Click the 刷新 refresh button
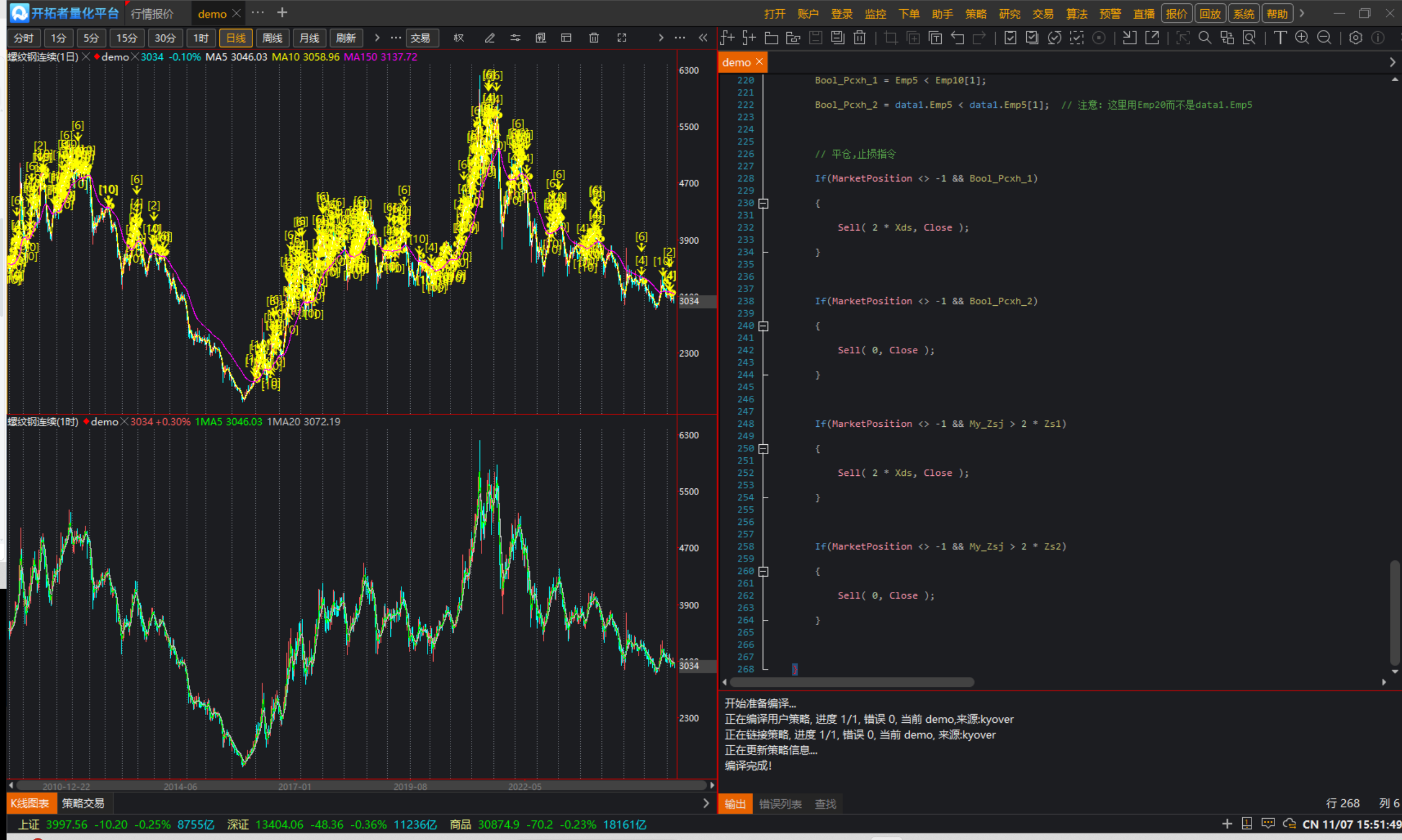 coord(345,38)
